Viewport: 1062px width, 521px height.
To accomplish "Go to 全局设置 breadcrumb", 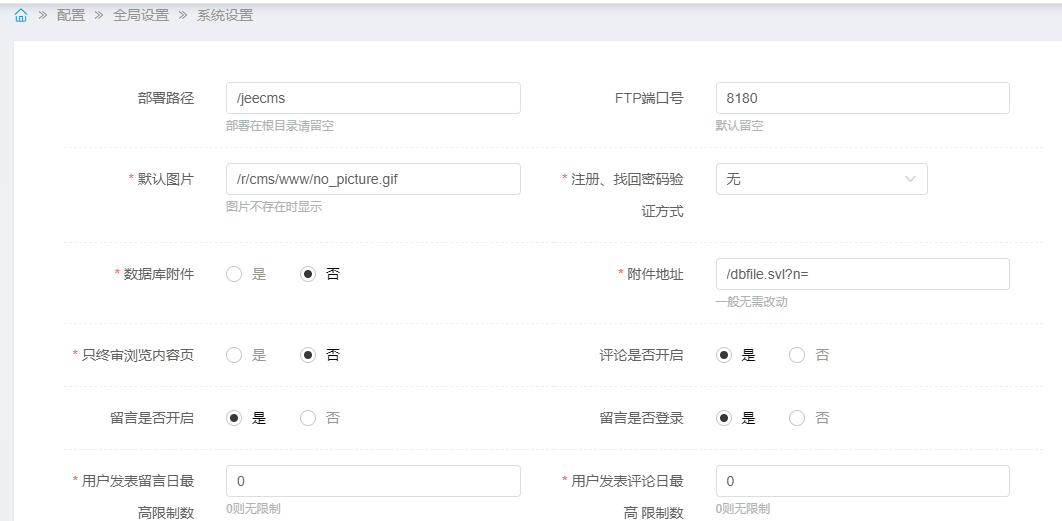I will [x=140, y=15].
